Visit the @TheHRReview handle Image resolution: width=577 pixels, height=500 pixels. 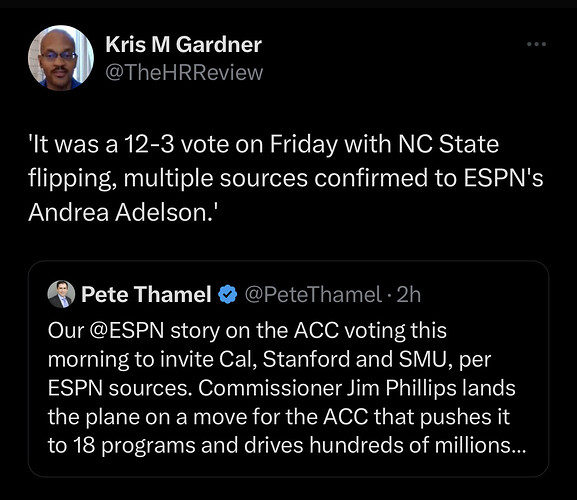(184, 72)
